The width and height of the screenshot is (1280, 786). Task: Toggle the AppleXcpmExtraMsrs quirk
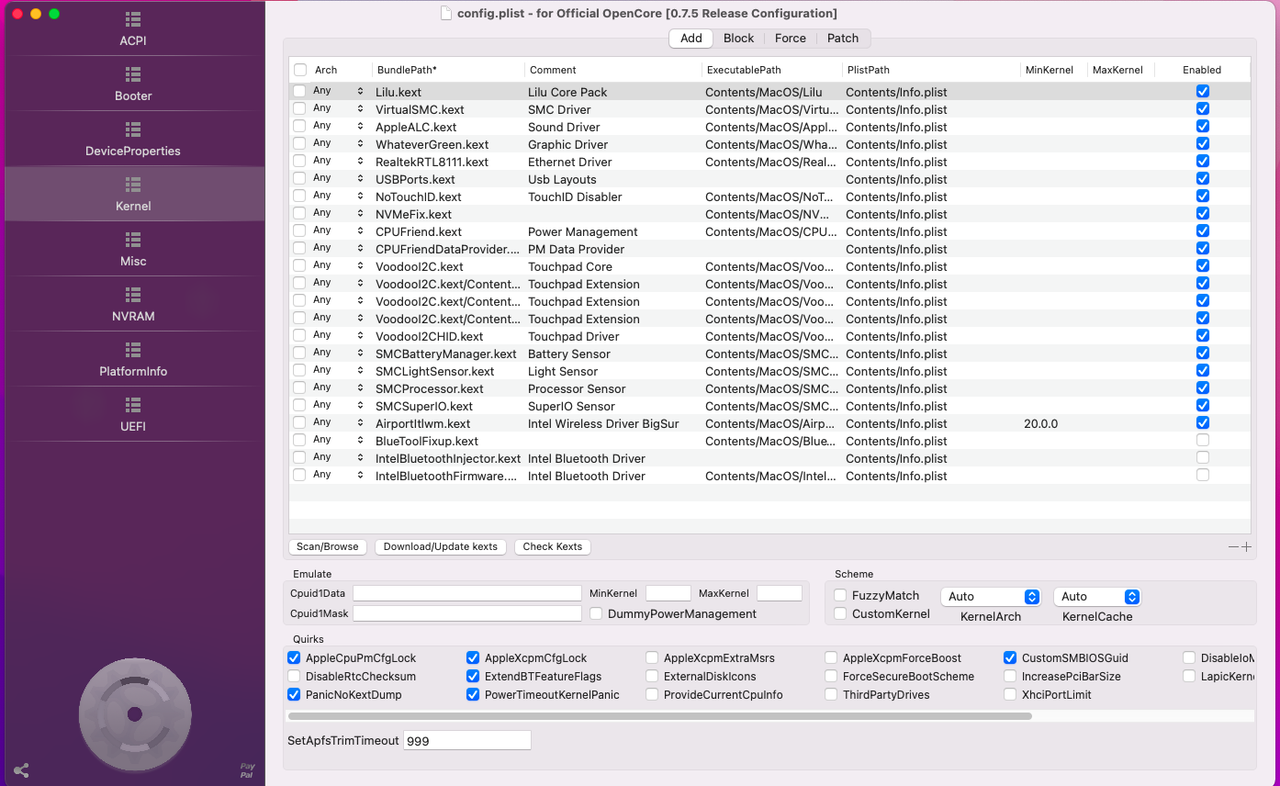pos(652,658)
